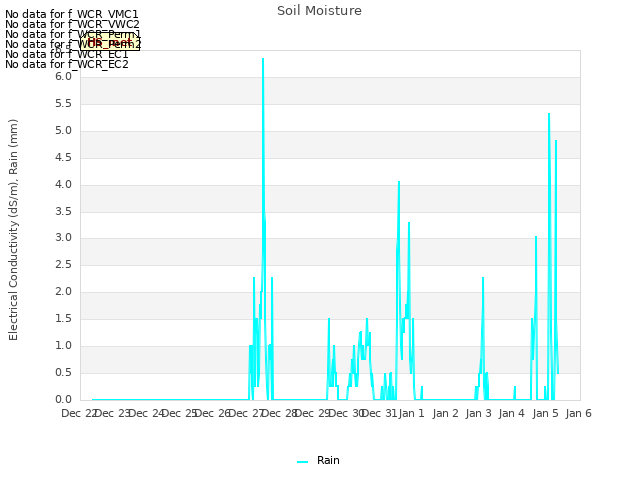This screenshot has height=480, width=640.
Task: Click the Soil Moisture chart title
Action: [319, 11]
